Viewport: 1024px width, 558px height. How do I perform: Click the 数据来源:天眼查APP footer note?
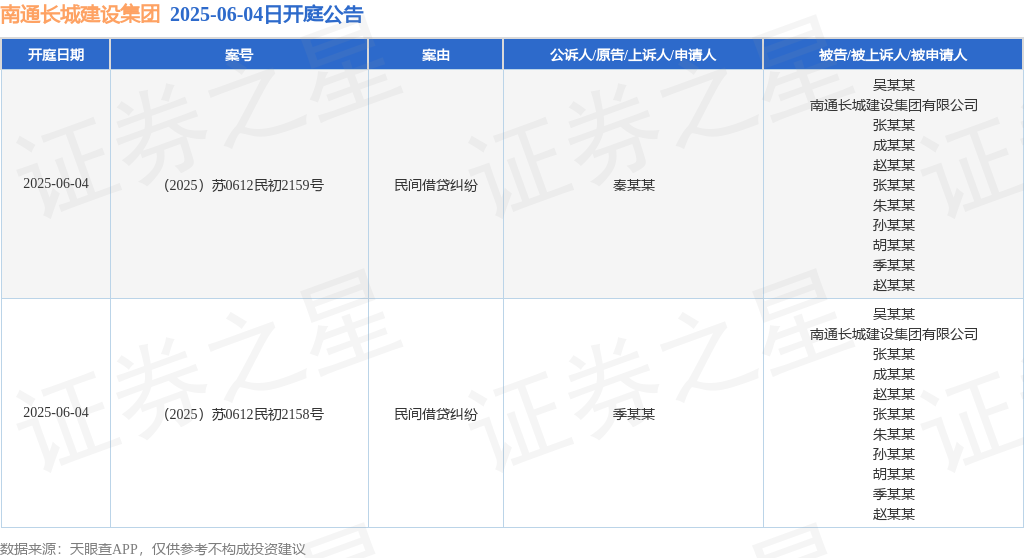(x=153, y=550)
